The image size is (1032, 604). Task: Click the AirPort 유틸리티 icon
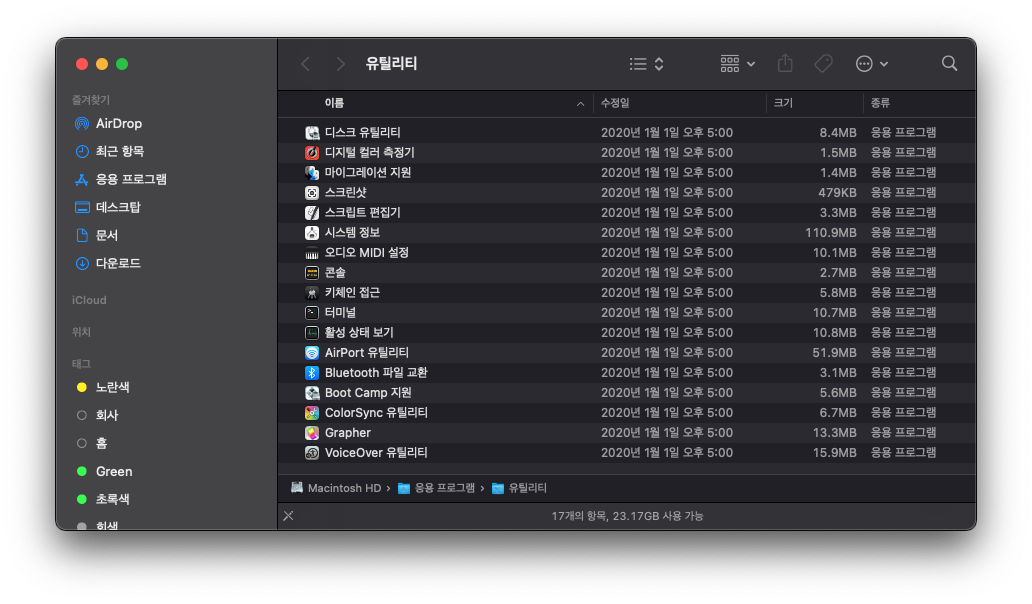pos(312,353)
